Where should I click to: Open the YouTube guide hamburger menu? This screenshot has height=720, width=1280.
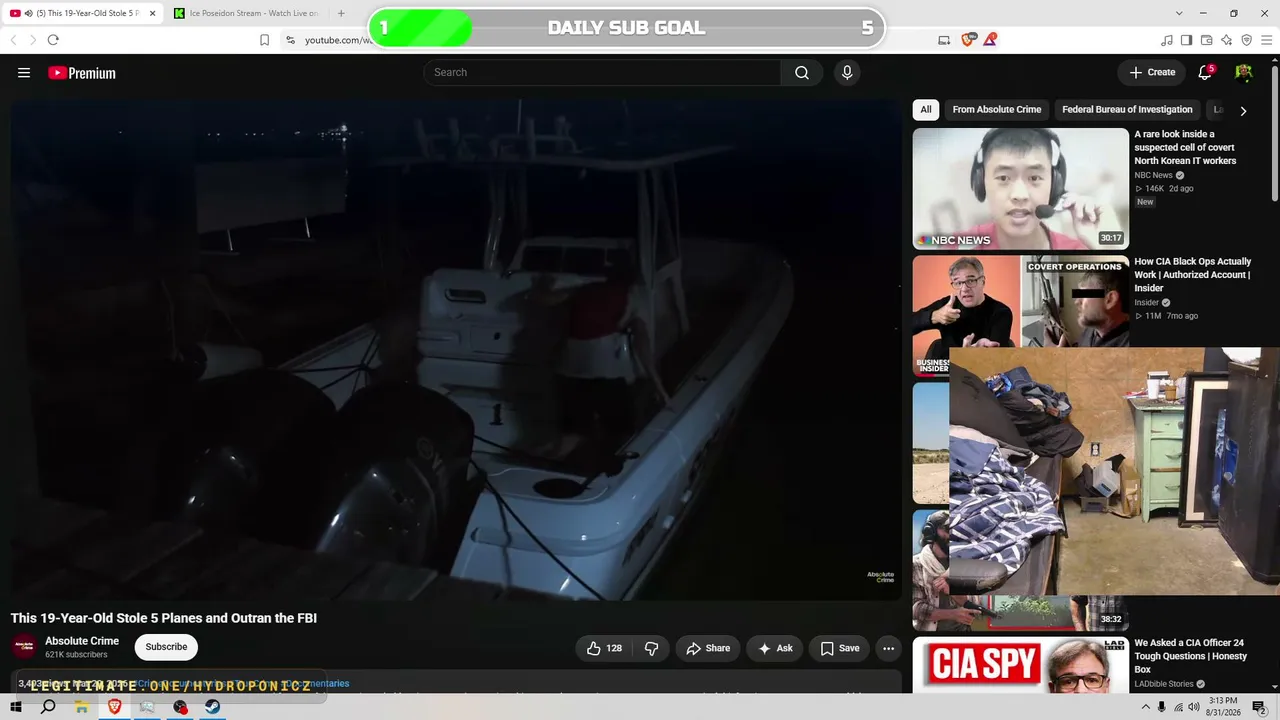point(24,73)
